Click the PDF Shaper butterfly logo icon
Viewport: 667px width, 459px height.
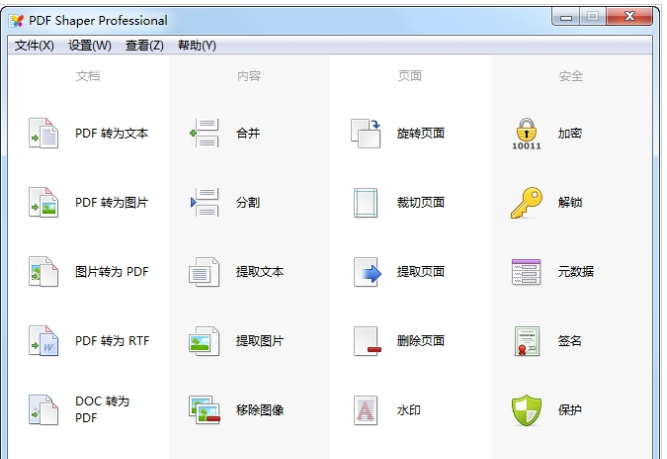[x=17, y=20]
